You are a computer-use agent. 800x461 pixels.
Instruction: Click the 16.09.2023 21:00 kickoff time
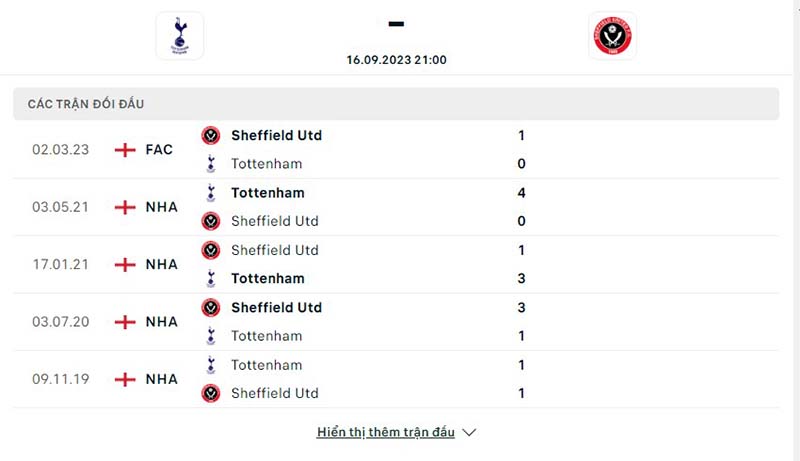click(396, 59)
